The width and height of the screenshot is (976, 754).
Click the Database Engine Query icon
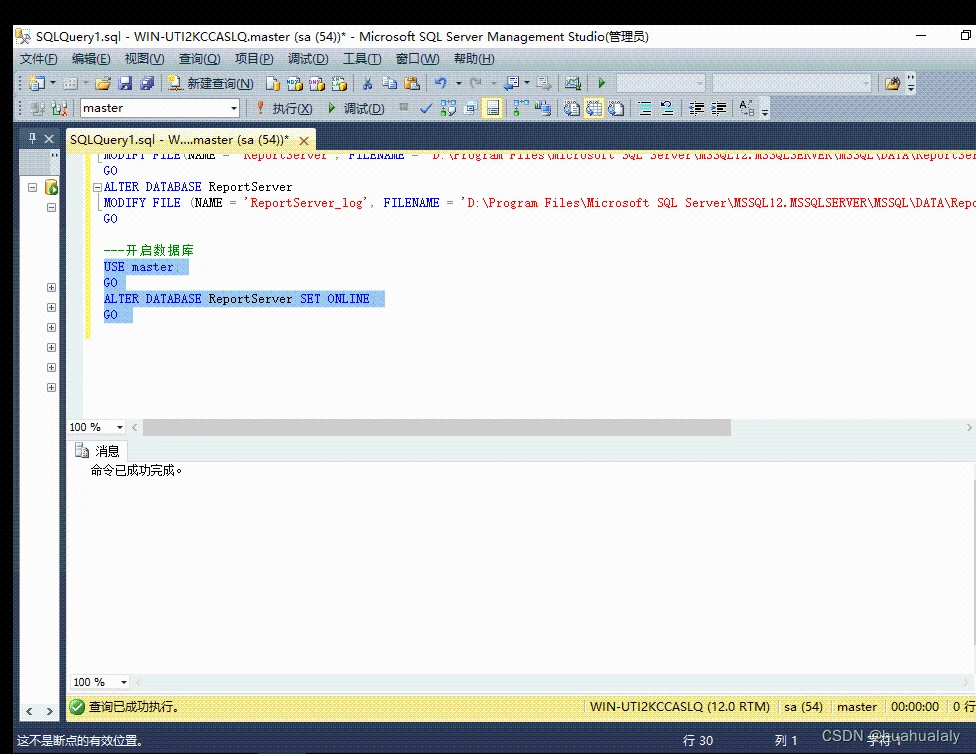point(273,83)
